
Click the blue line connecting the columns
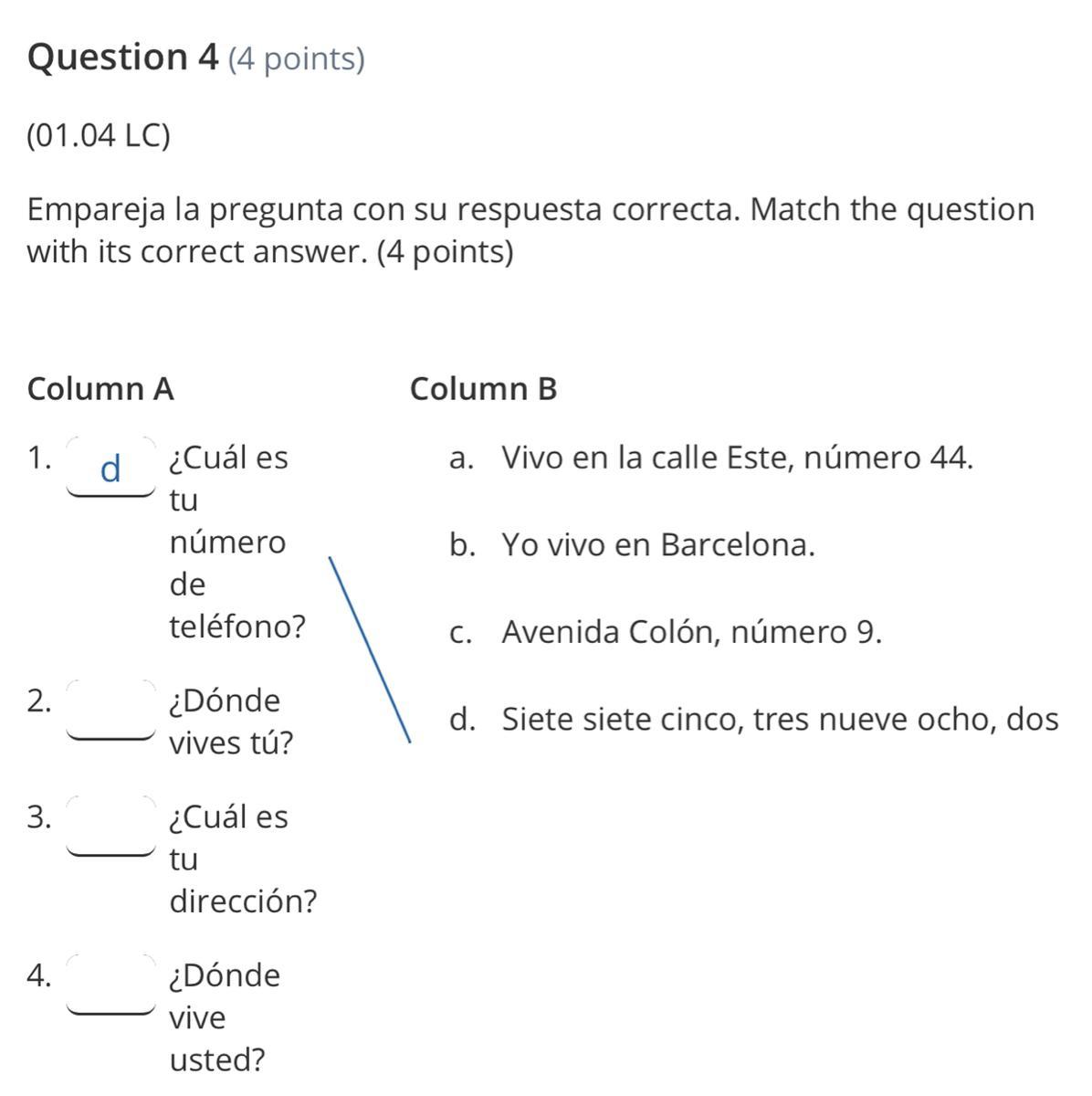pyautogui.click(x=370, y=649)
